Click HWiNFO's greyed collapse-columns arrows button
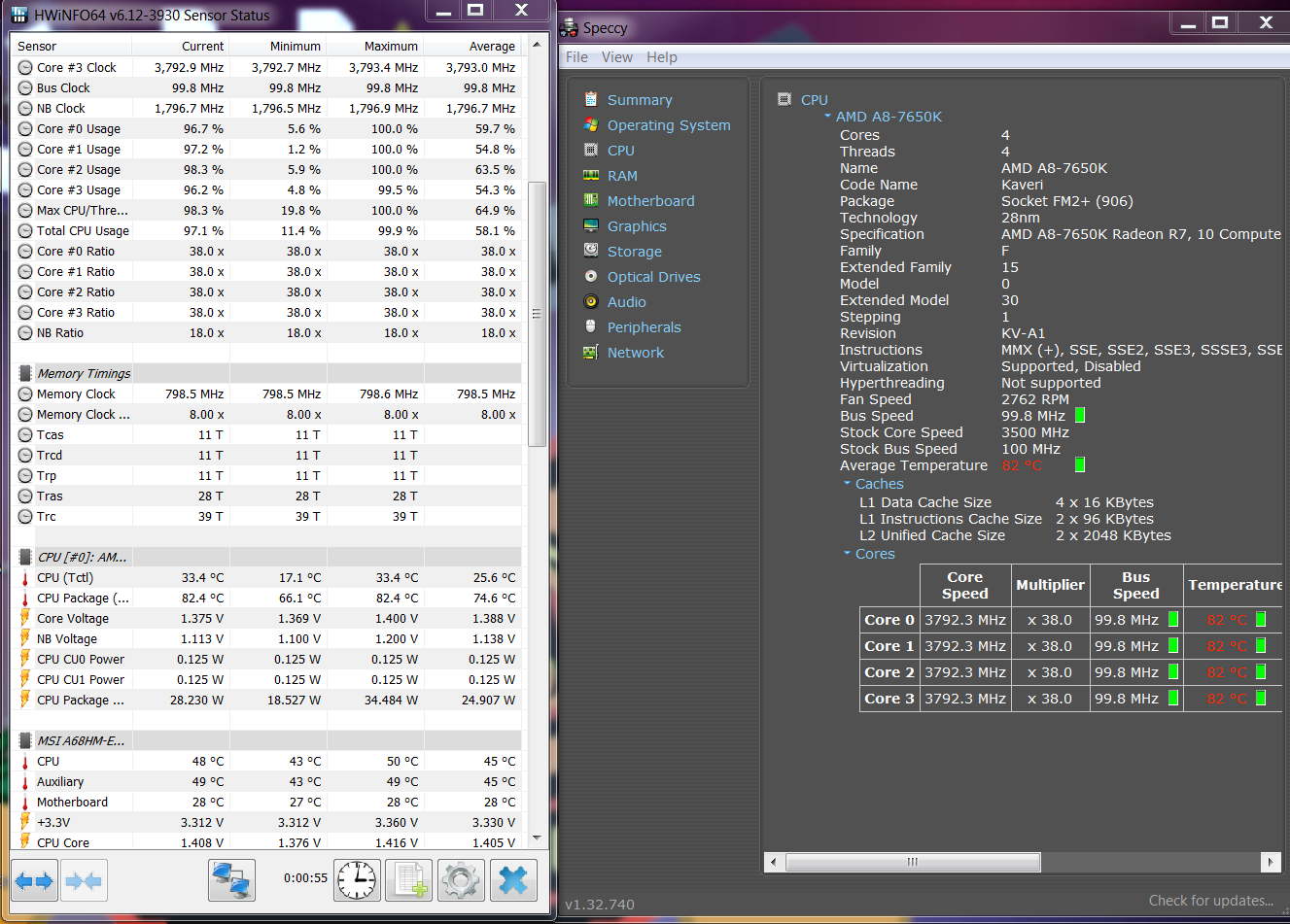The width and height of the screenshot is (1290, 924). [84, 881]
